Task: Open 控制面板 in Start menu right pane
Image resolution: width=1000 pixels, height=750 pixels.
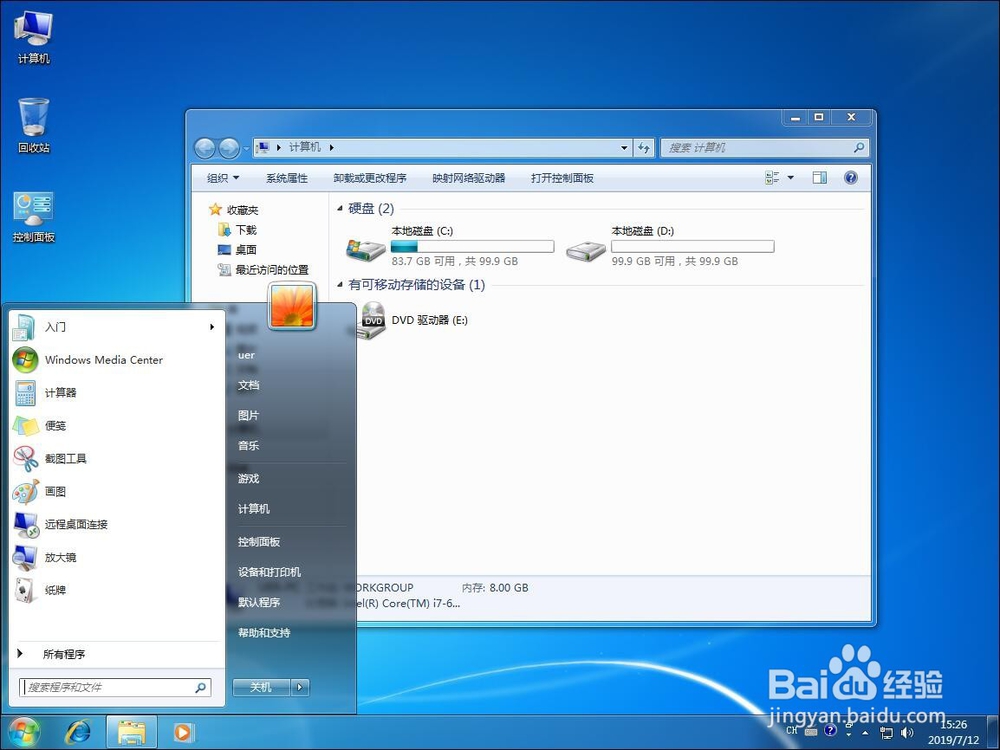Action: (x=259, y=542)
